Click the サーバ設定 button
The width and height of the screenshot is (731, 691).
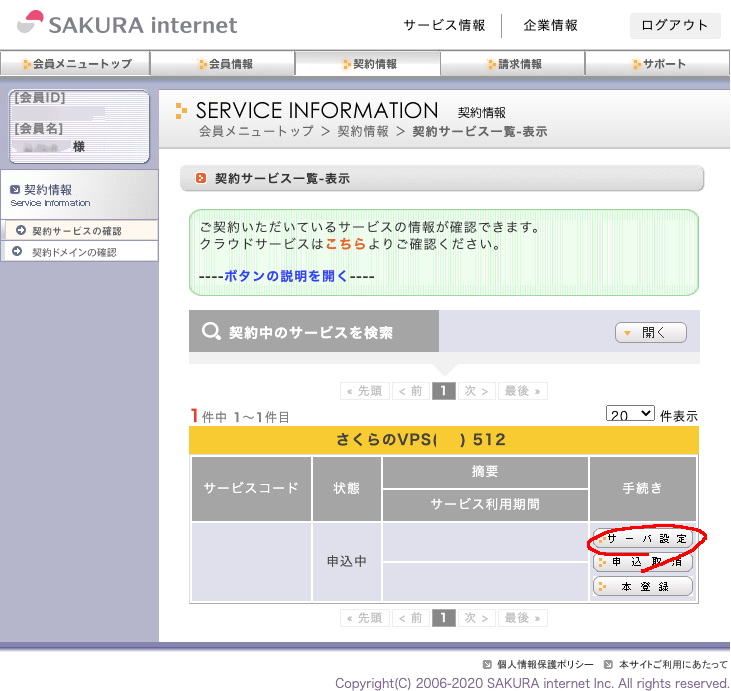click(x=643, y=538)
